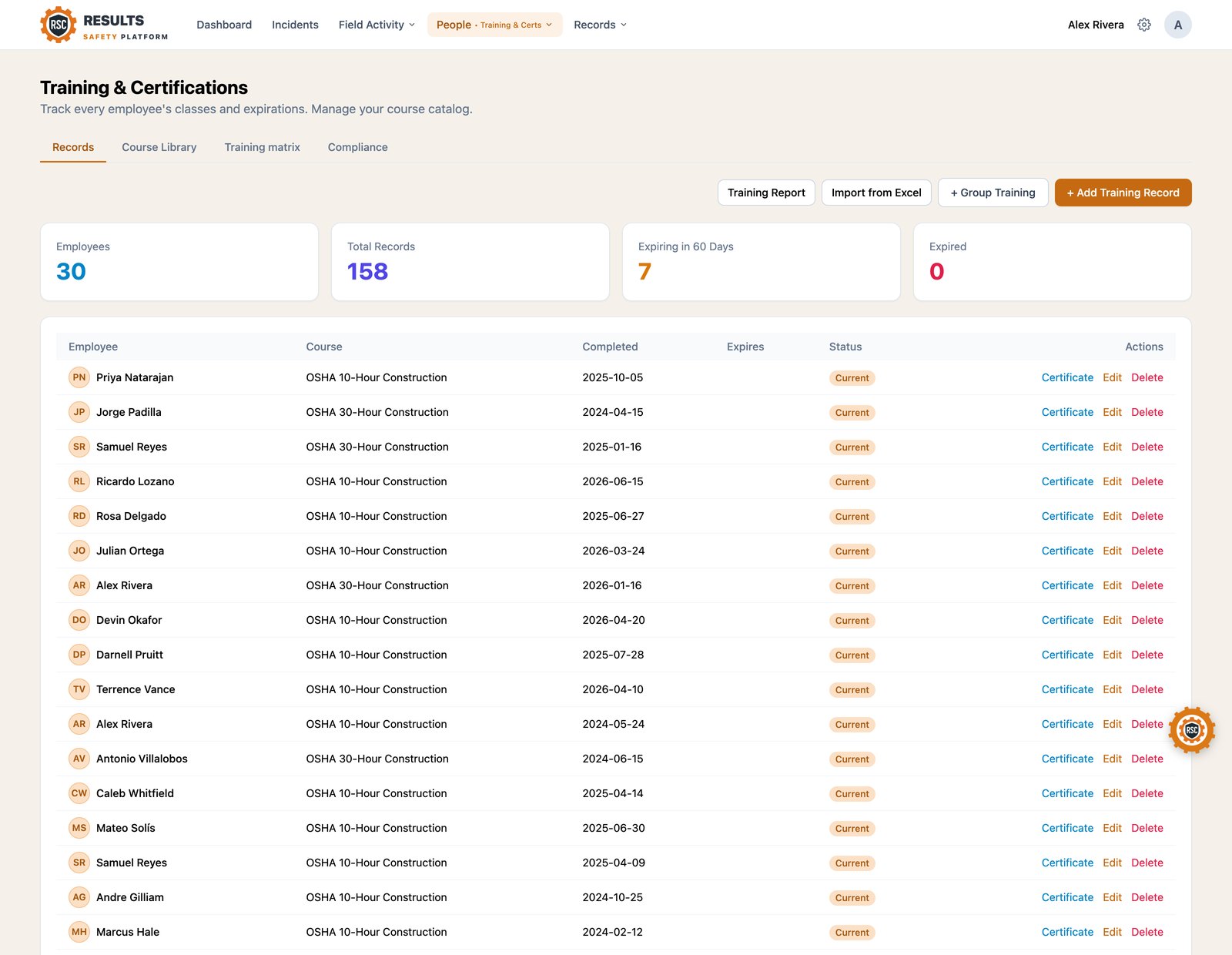Start a Group Training entry
Screen dimensions: 1232x955
(x=993, y=193)
